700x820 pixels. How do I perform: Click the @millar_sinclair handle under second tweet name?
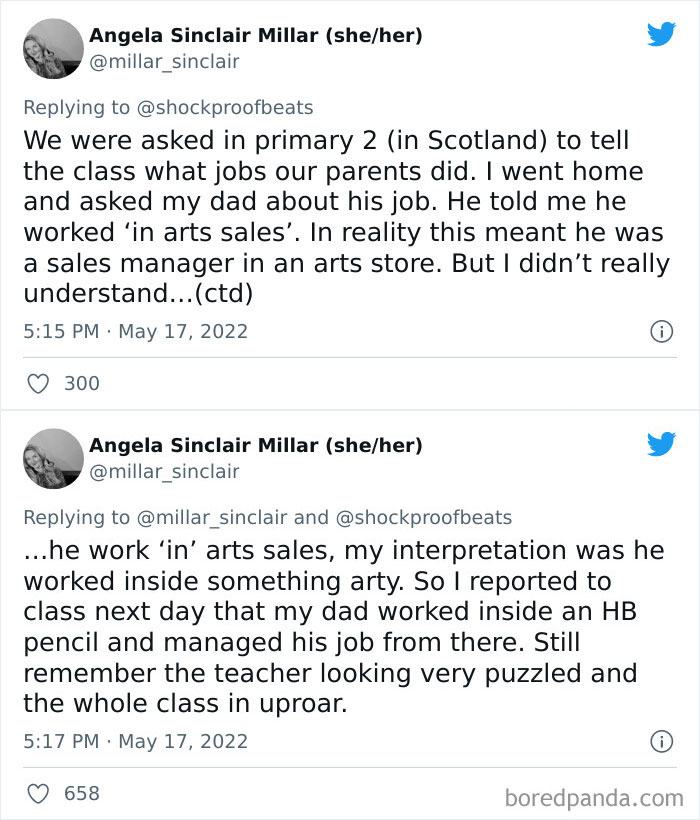pyautogui.click(x=164, y=471)
